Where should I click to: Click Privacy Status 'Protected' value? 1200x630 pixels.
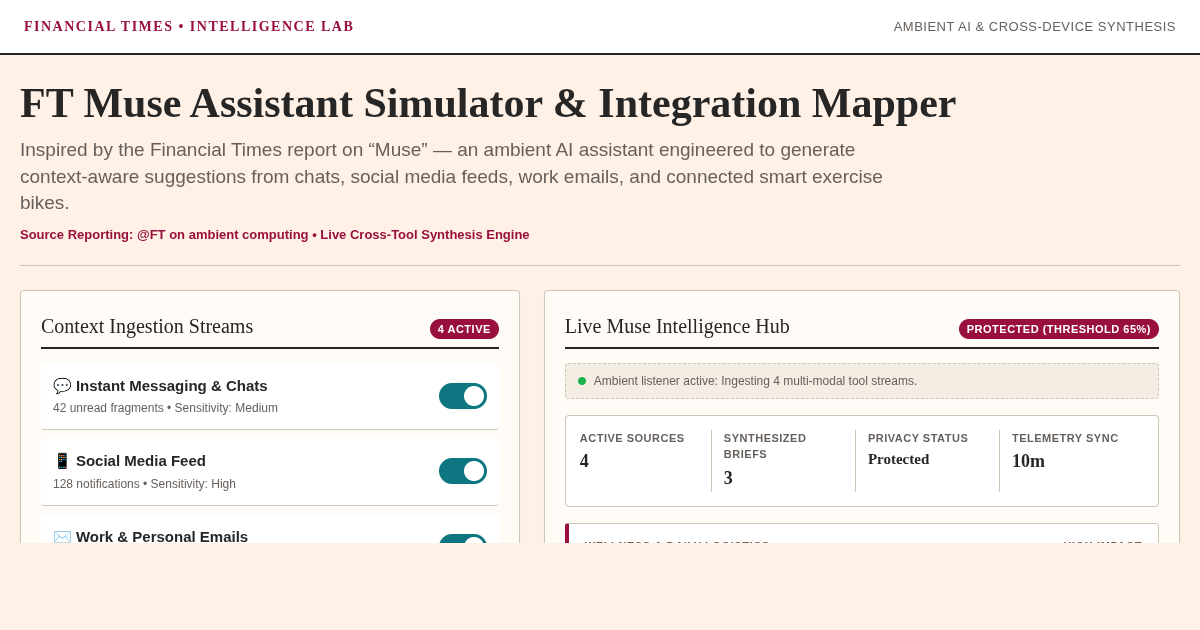(x=899, y=459)
